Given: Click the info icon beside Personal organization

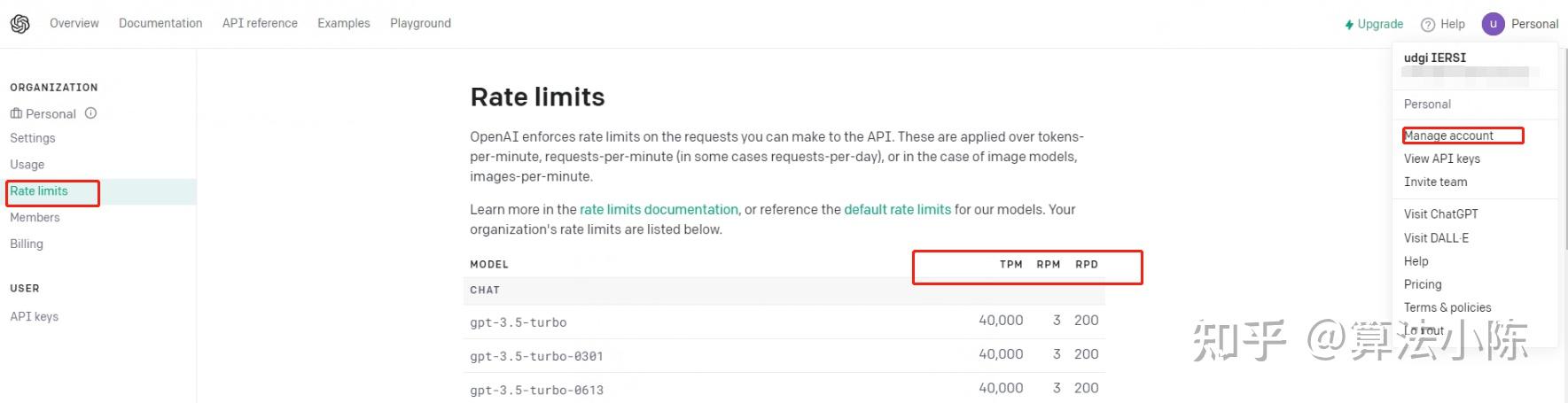Looking at the screenshot, I should click(90, 113).
